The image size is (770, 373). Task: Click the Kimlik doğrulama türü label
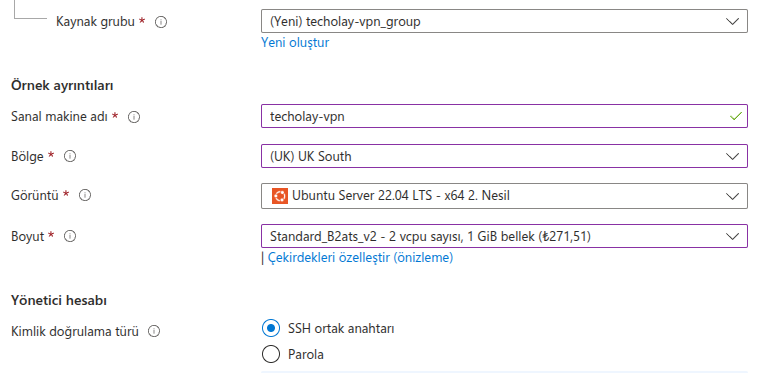pos(75,332)
